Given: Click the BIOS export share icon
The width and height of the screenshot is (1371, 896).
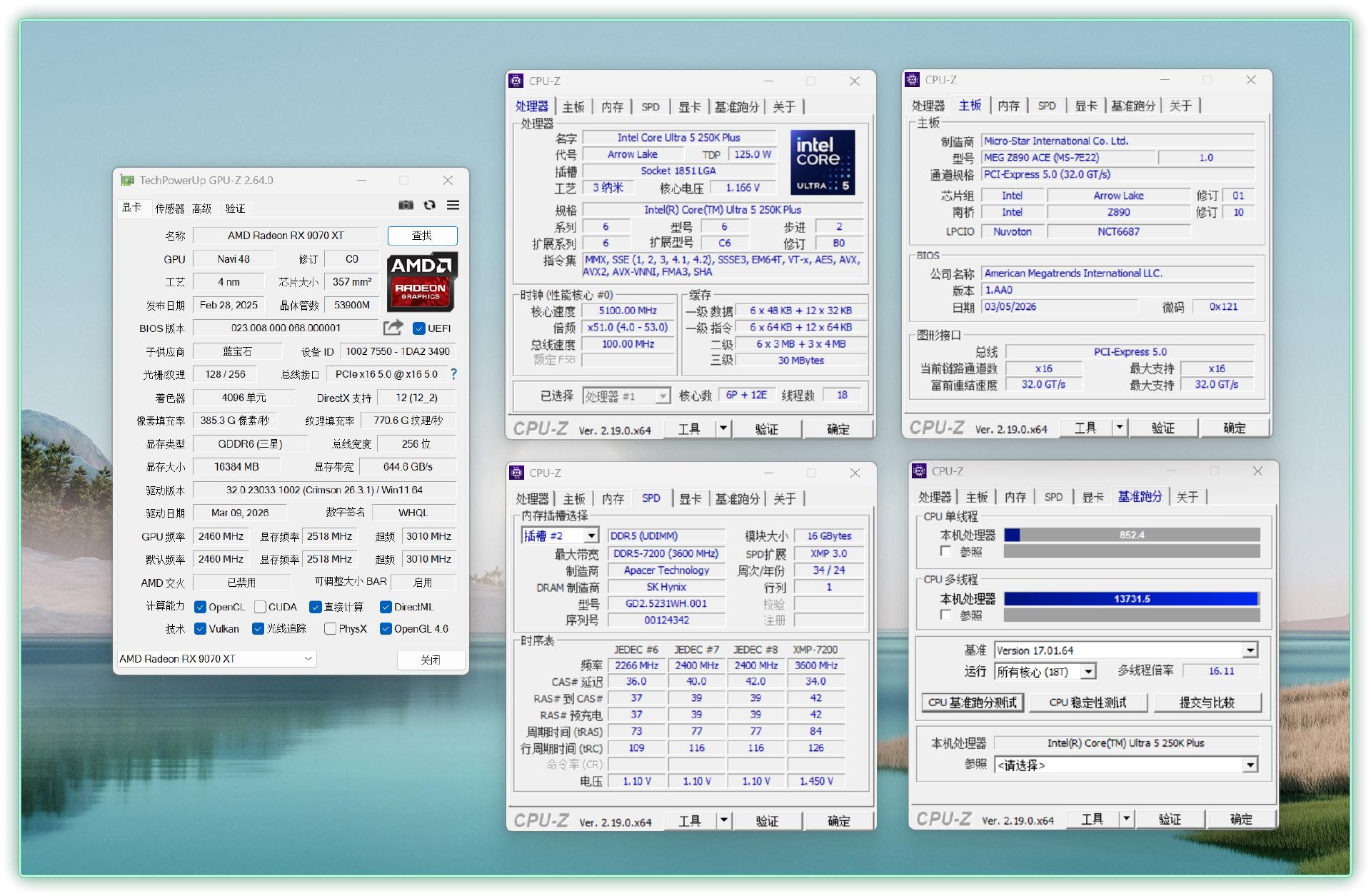Looking at the screenshot, I should pyautogui.click(x=393, y=328).
